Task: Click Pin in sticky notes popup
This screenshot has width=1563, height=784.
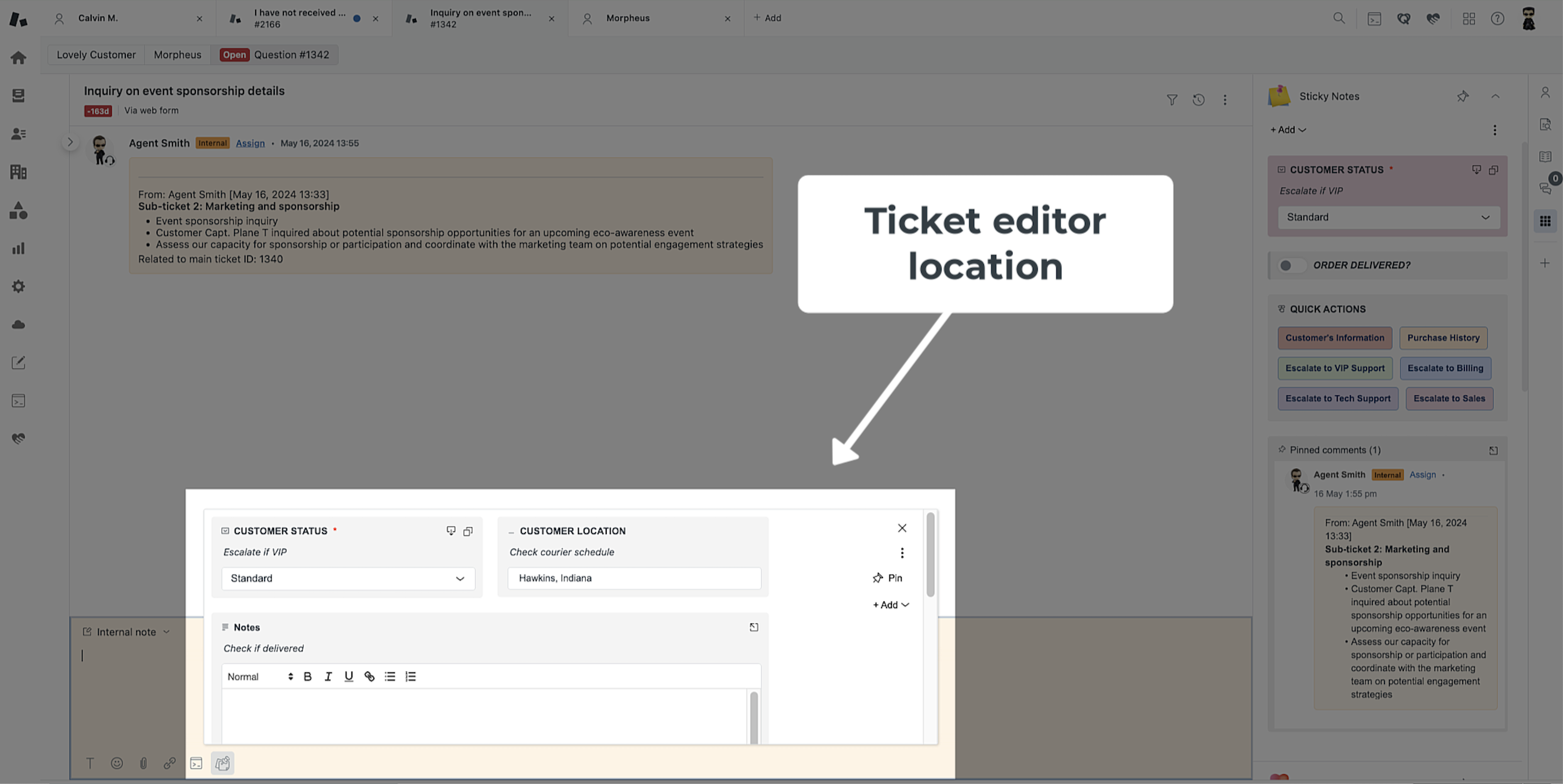Action: 887,578
